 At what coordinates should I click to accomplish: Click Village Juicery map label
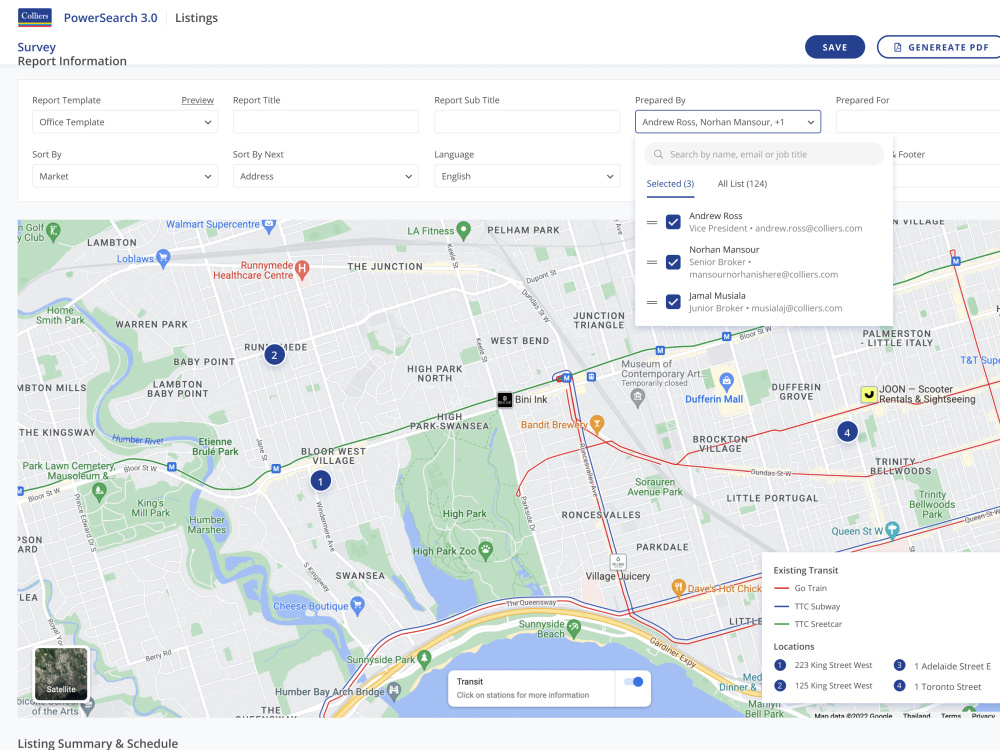[618, 577]
